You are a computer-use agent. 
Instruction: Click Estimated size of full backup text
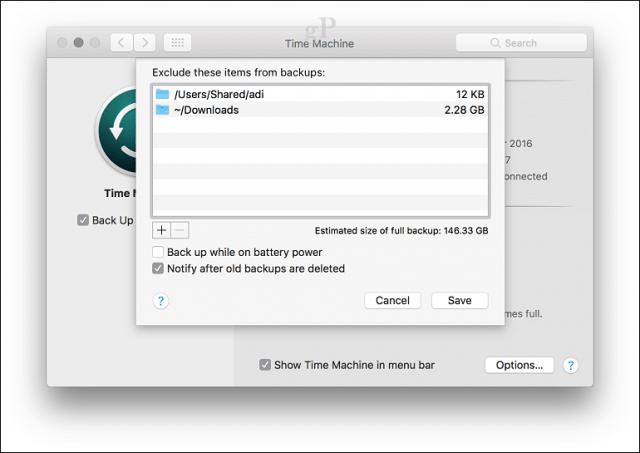pyautogui.click(x=401, y=231)
